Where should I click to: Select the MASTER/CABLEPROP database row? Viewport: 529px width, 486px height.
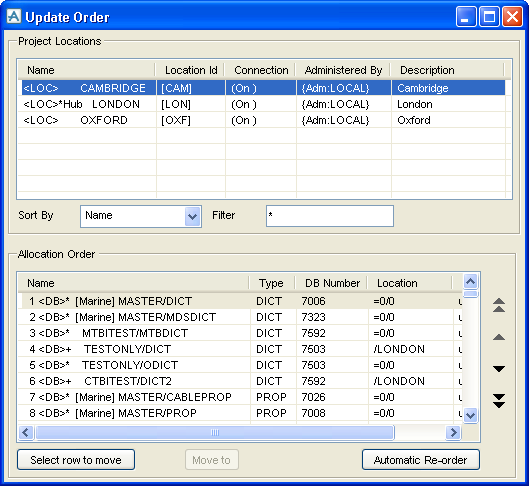click(x=240, y=397)
